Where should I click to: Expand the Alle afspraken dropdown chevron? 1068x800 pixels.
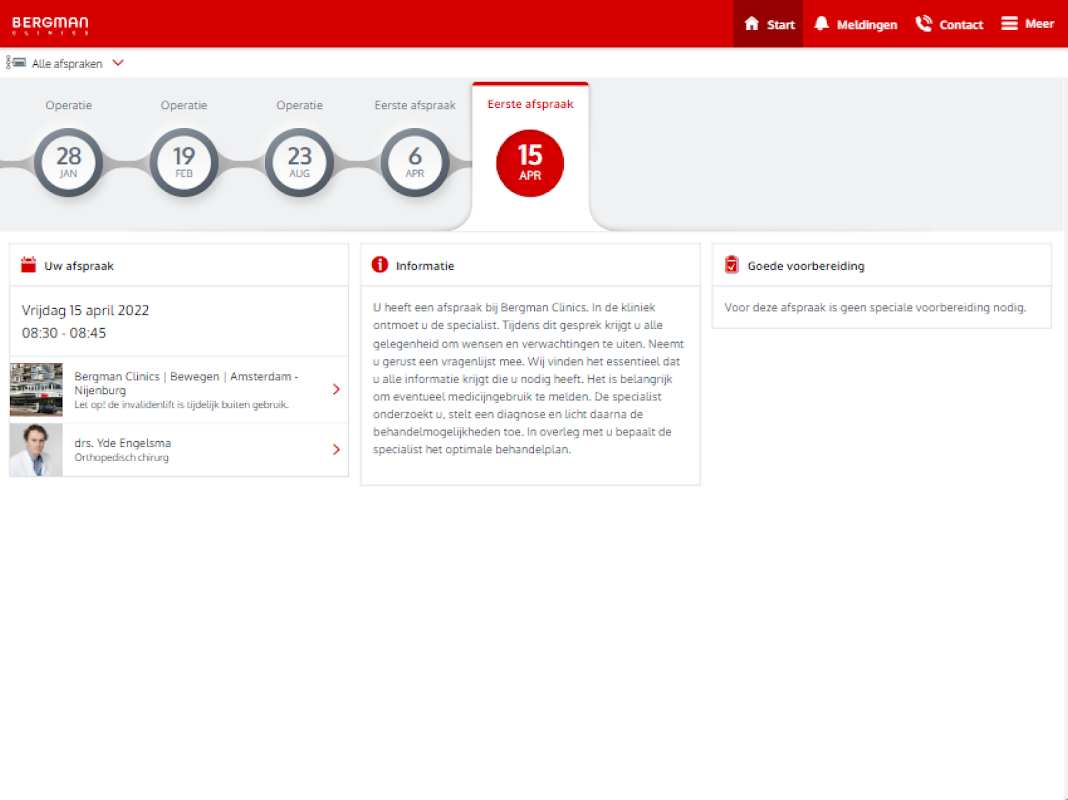click(x=118, y=63)
